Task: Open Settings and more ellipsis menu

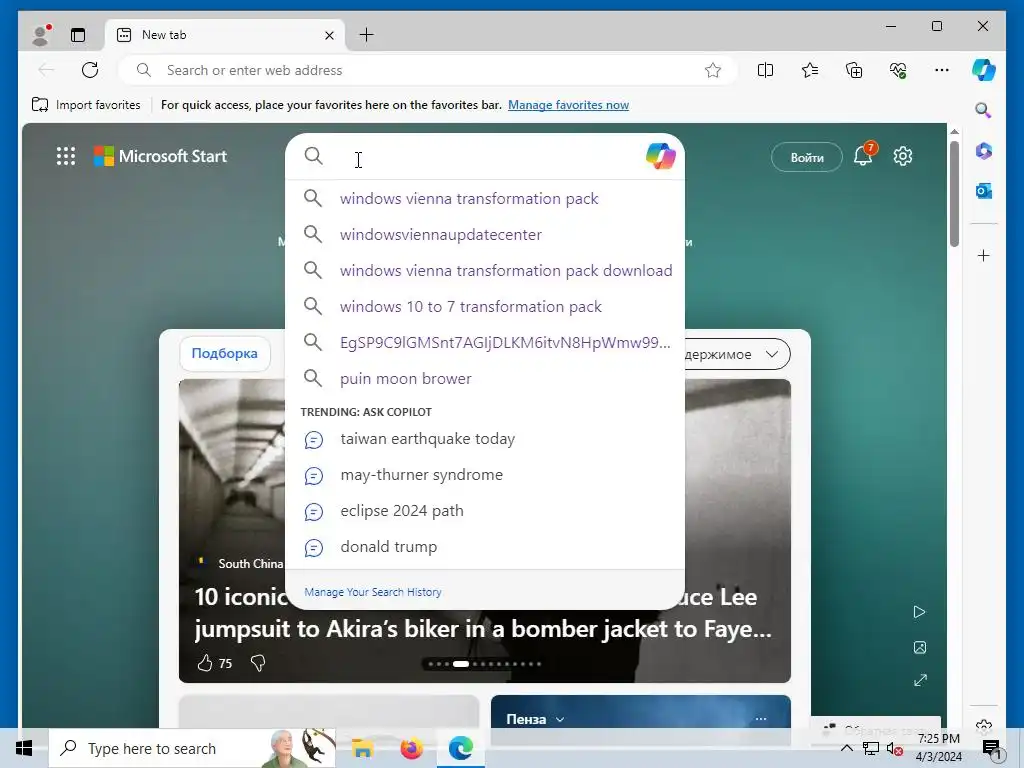Action: tap(942, 70)
